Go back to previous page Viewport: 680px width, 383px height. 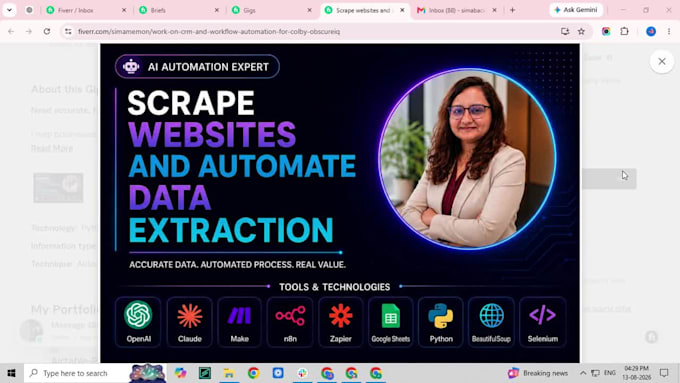[11, 31]
